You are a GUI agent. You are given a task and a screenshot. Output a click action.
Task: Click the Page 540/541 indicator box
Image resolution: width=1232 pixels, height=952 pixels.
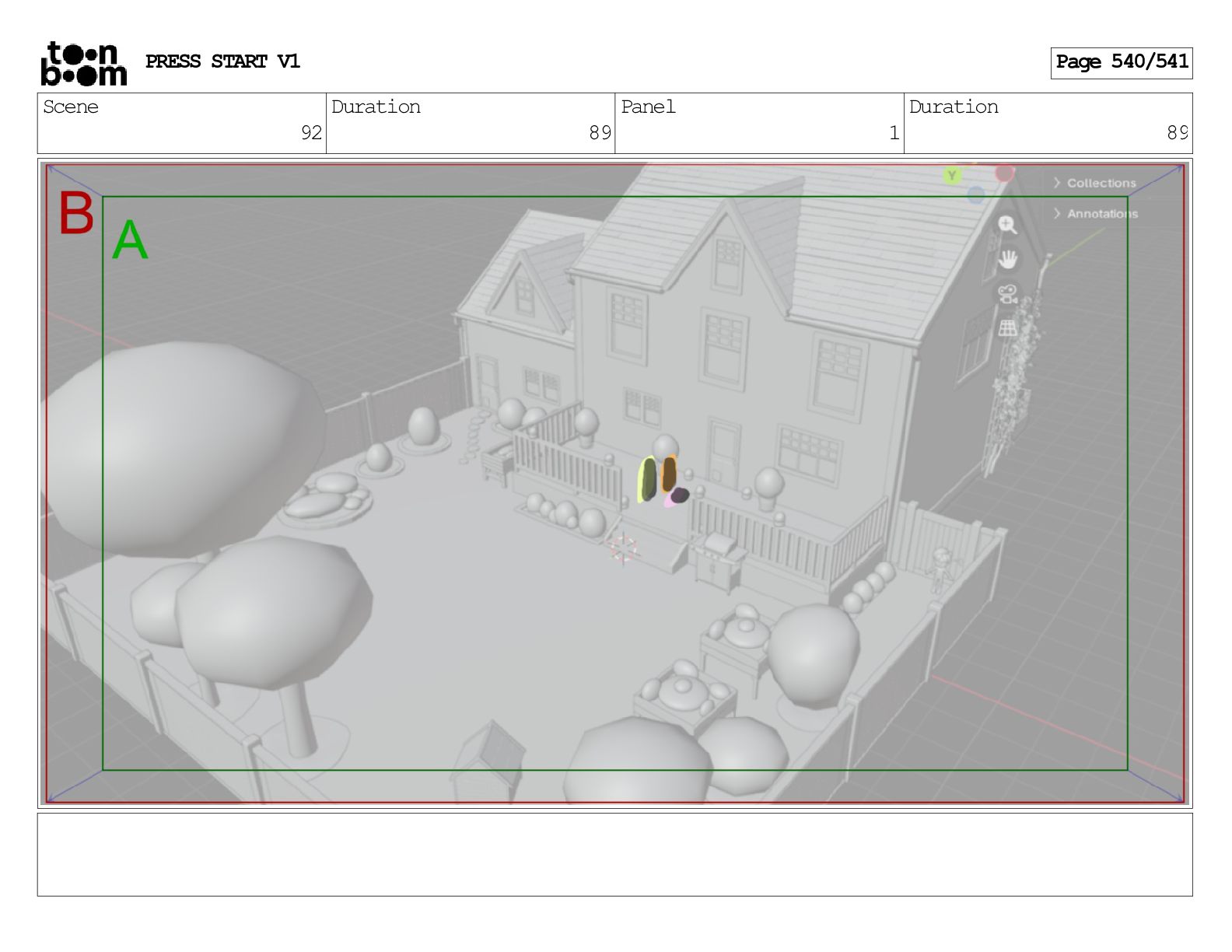[1121, 62]
